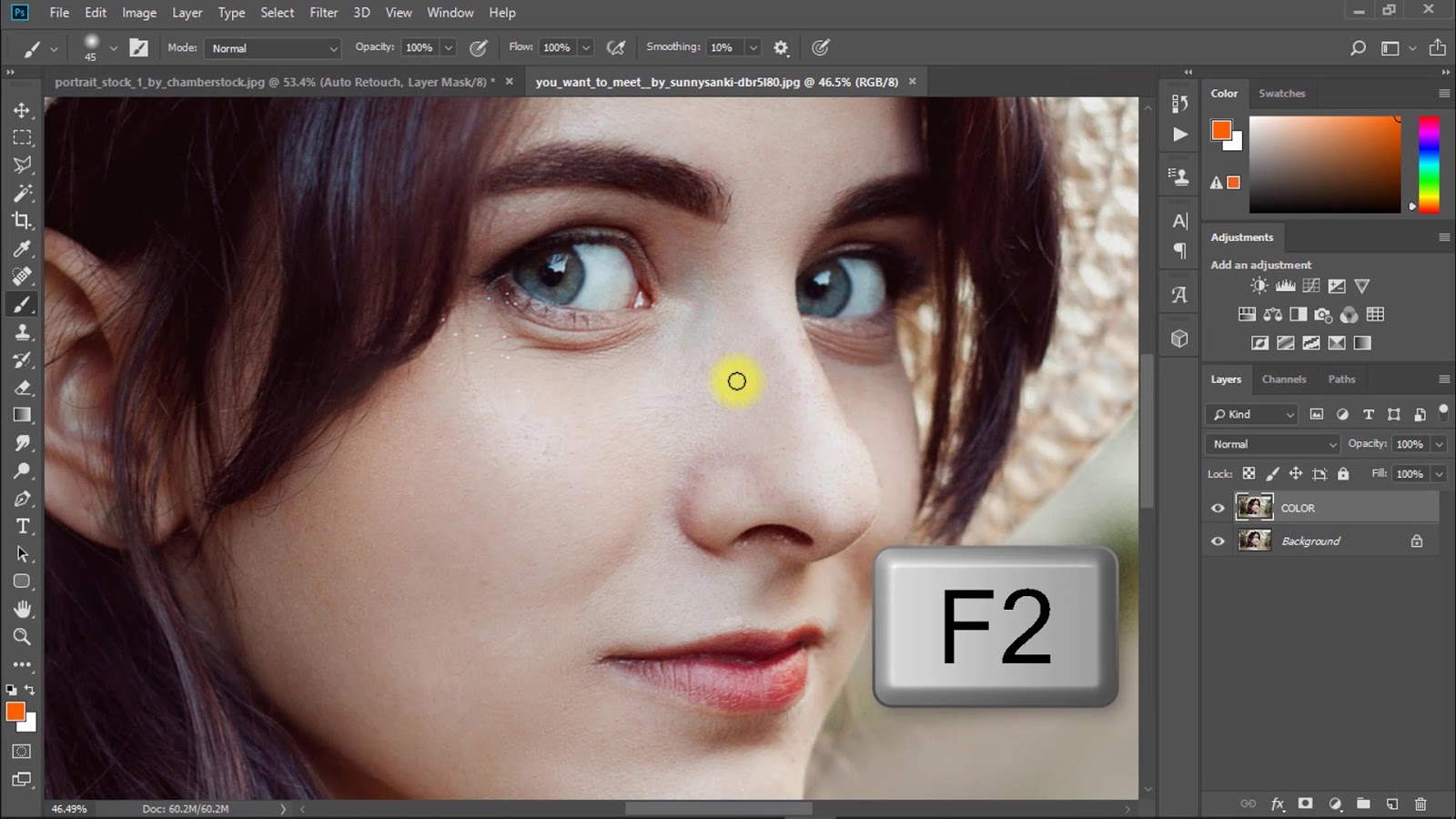
Task: Click the hue spectrum slider
Action: click(x=1429, y=165)
